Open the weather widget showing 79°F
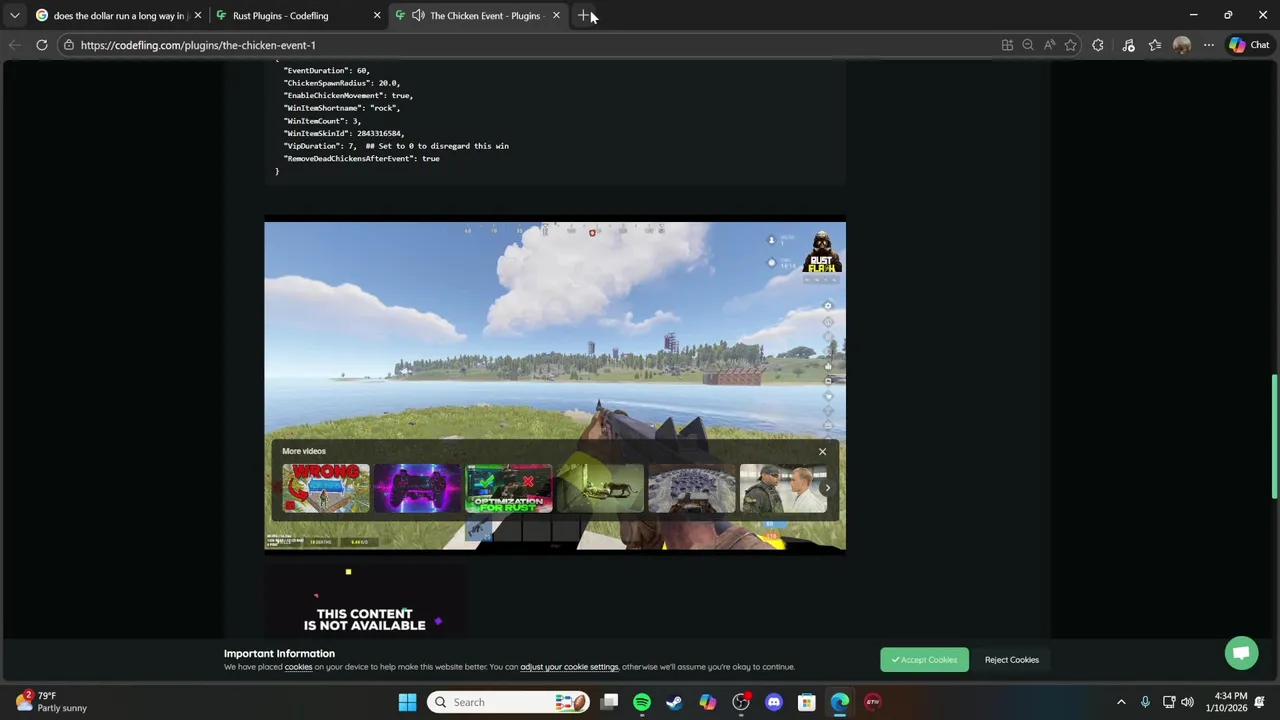The width and height of the screenshot is (1280, 720). (50, 702)
